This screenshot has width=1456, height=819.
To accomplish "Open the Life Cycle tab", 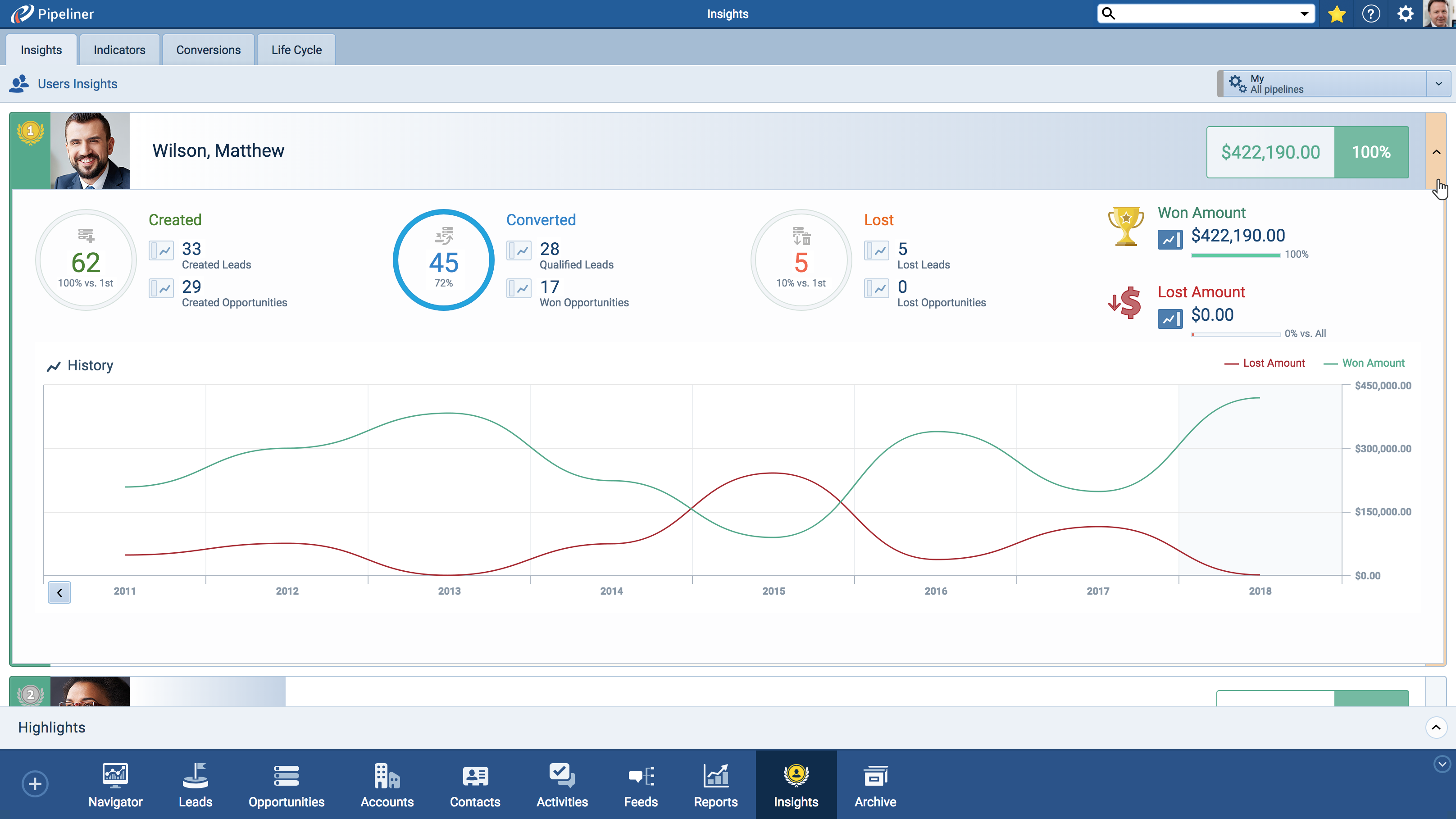I will point(296,49).
